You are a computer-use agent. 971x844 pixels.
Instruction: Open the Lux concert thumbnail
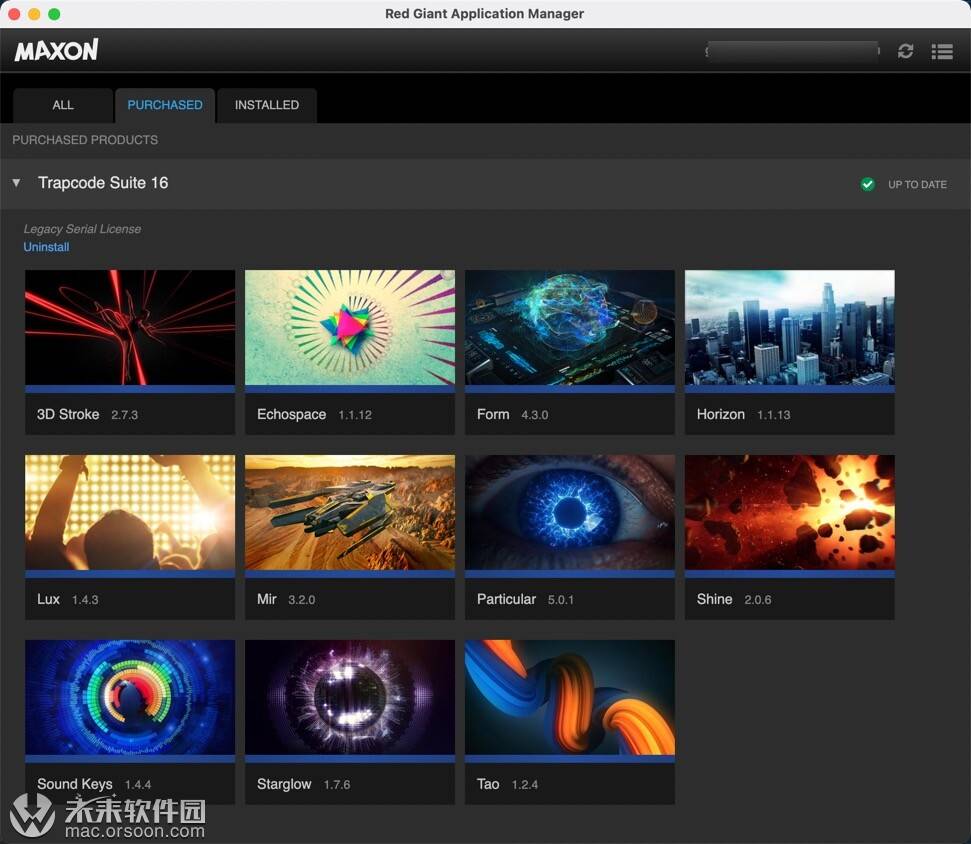coord(130,512)
